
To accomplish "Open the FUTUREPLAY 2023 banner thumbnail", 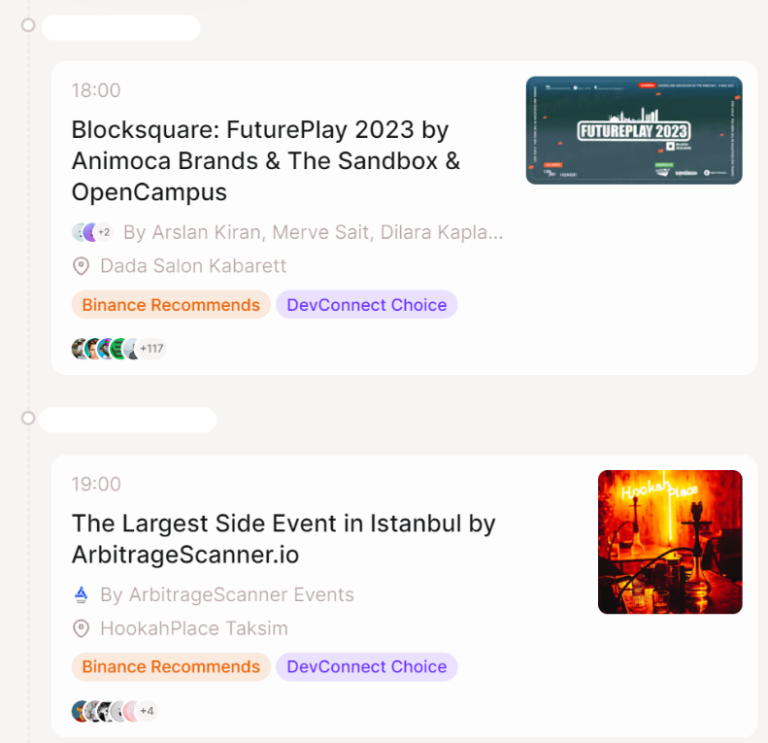I will tap(634, 130).
